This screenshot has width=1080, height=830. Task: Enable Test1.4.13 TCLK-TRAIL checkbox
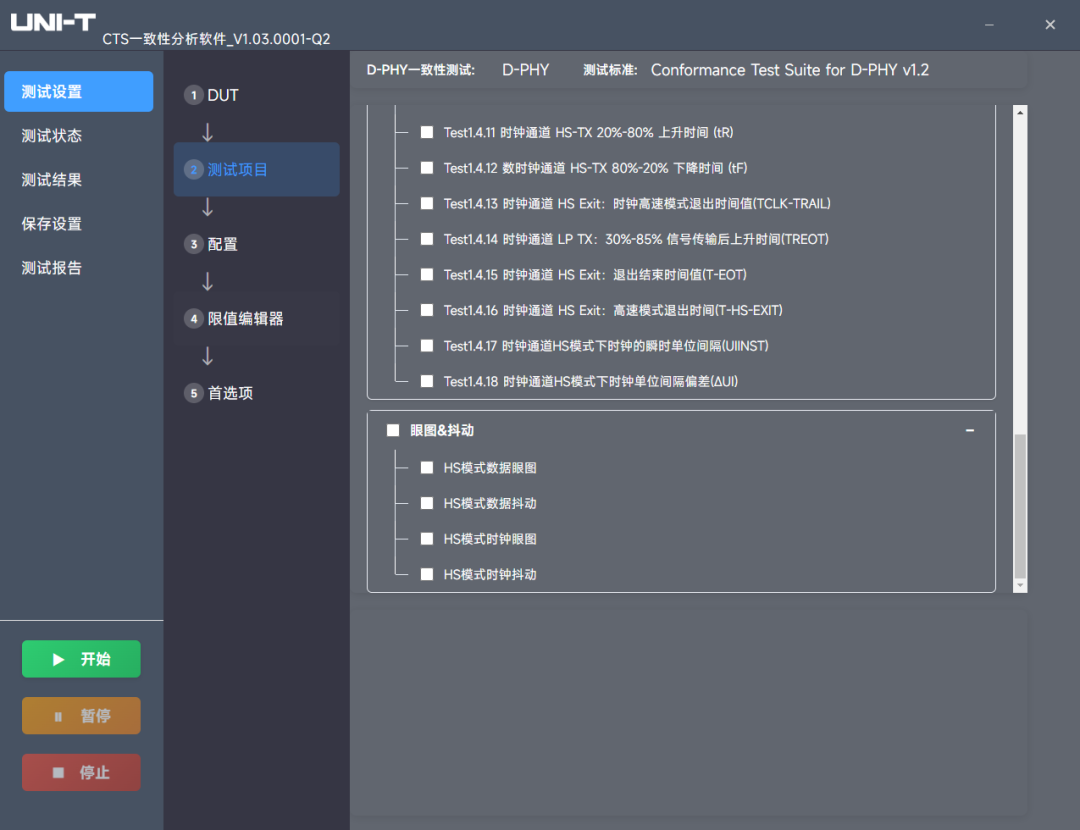pyautogui.click(x=427, y=203)
